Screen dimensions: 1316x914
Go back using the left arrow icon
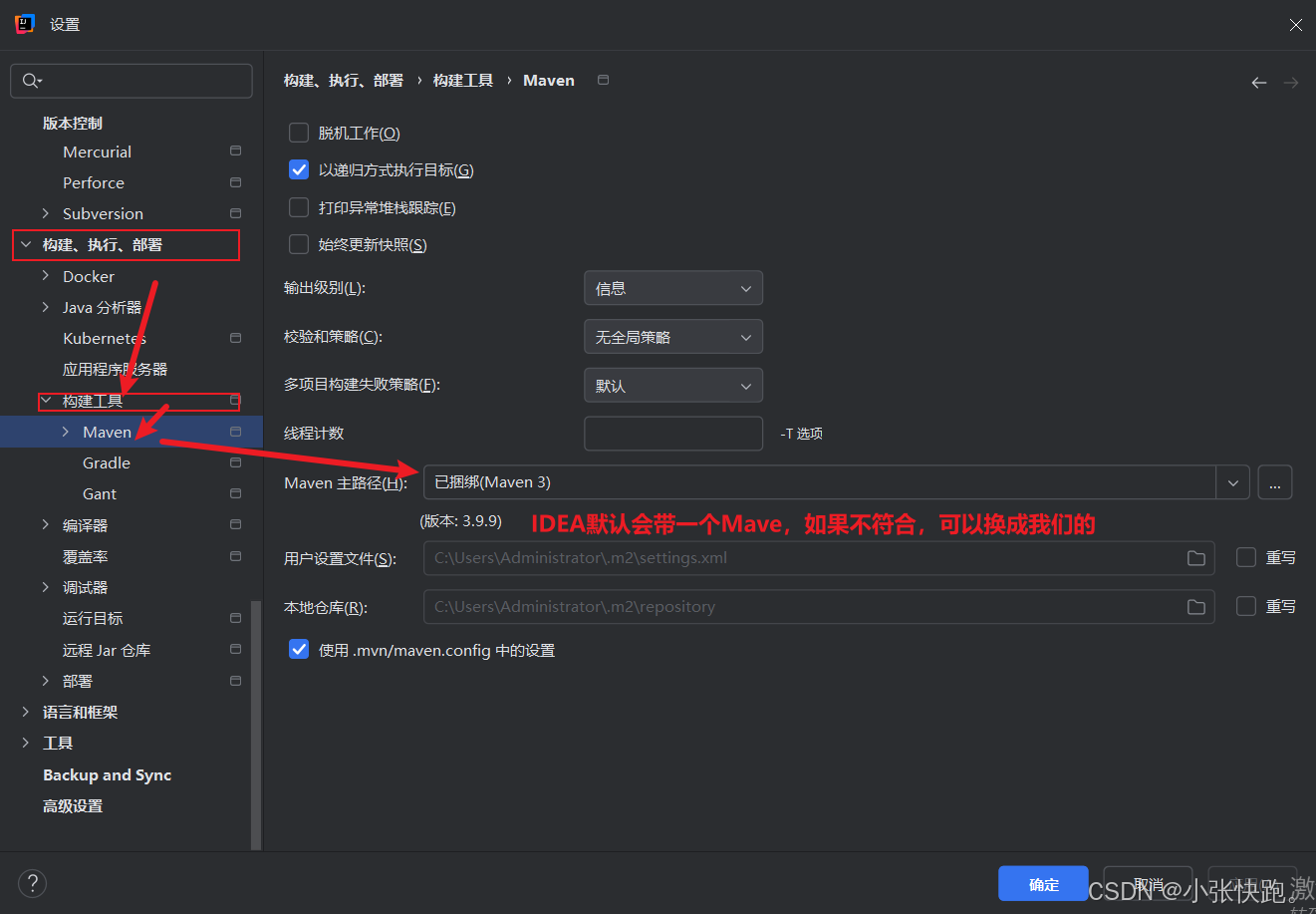click(1259, 83)
